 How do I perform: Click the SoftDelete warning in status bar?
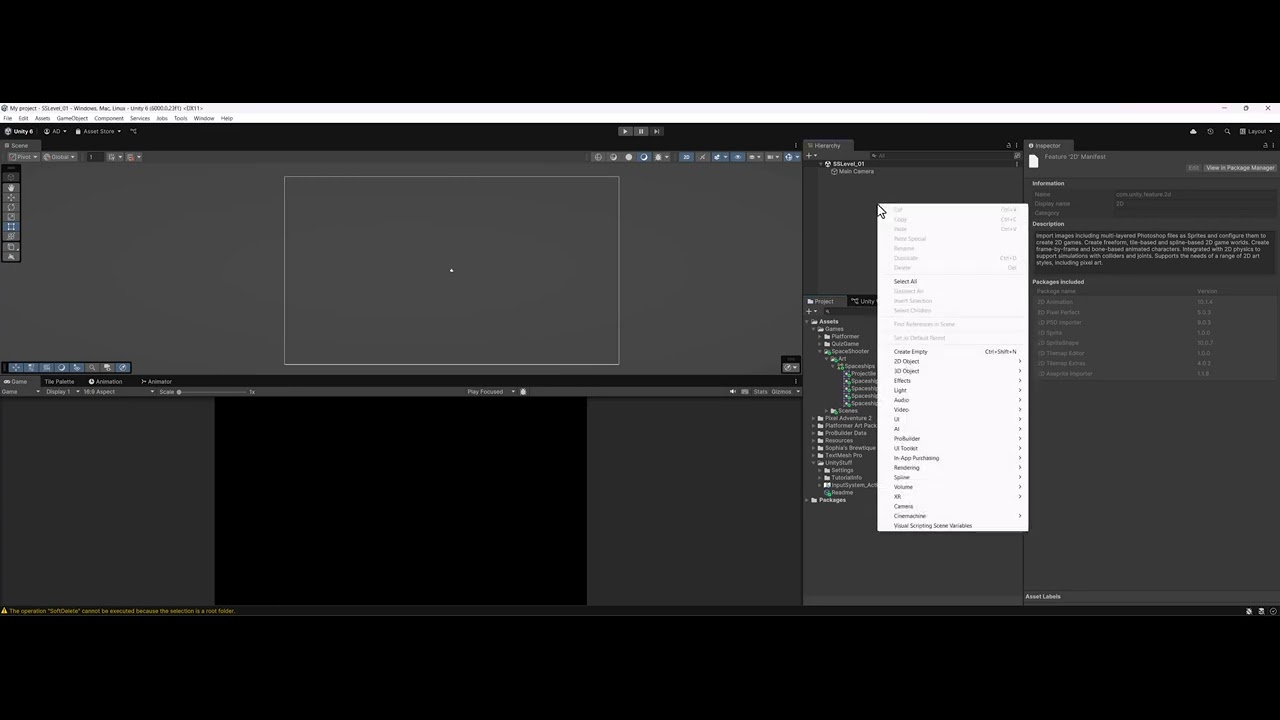tap(121, 611)
